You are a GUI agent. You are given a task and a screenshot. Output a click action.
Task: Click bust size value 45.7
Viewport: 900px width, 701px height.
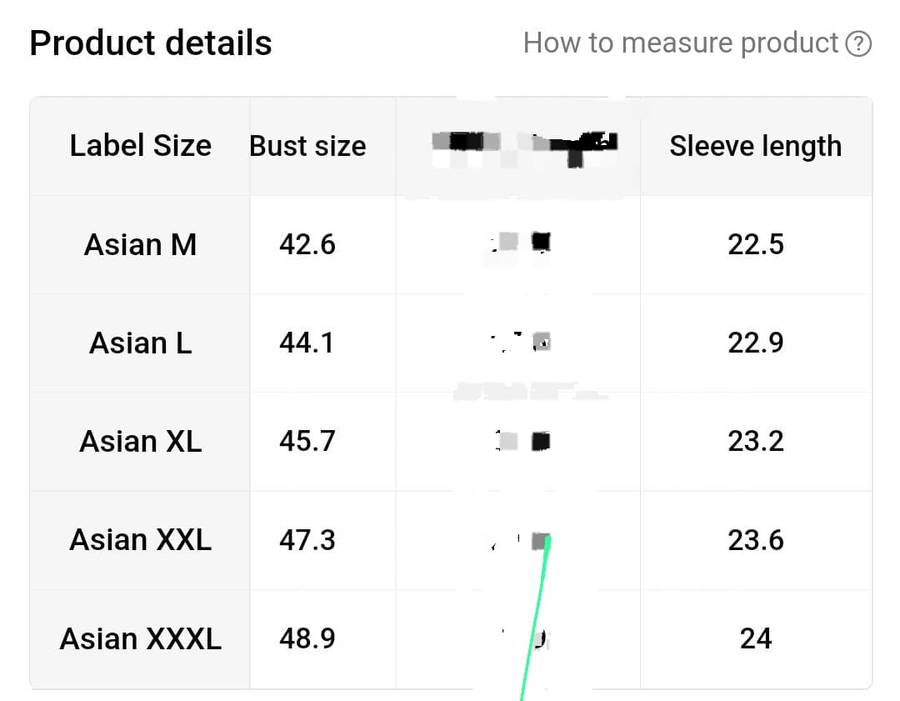(307, 441)
